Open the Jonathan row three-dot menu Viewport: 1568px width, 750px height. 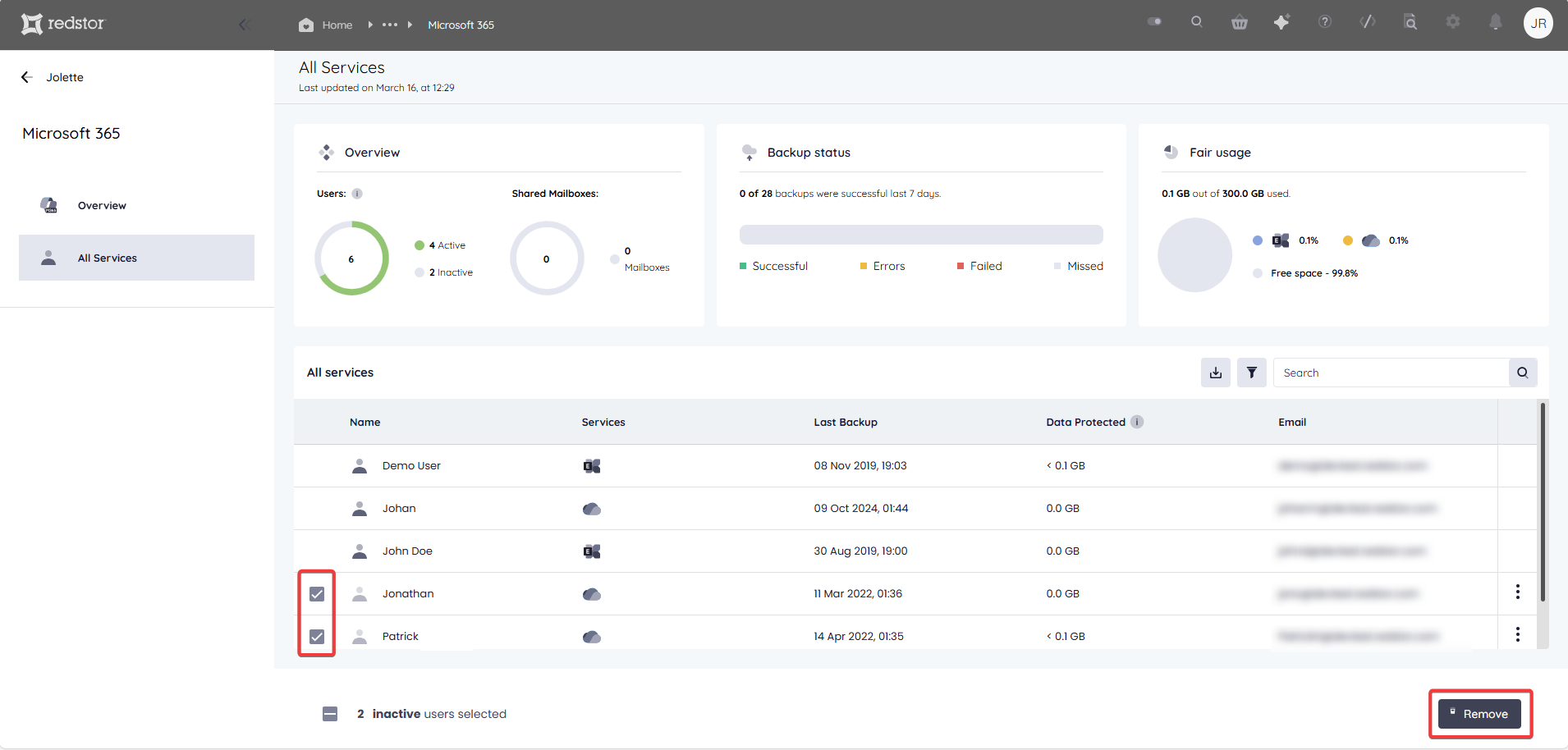pos(1518,592)
